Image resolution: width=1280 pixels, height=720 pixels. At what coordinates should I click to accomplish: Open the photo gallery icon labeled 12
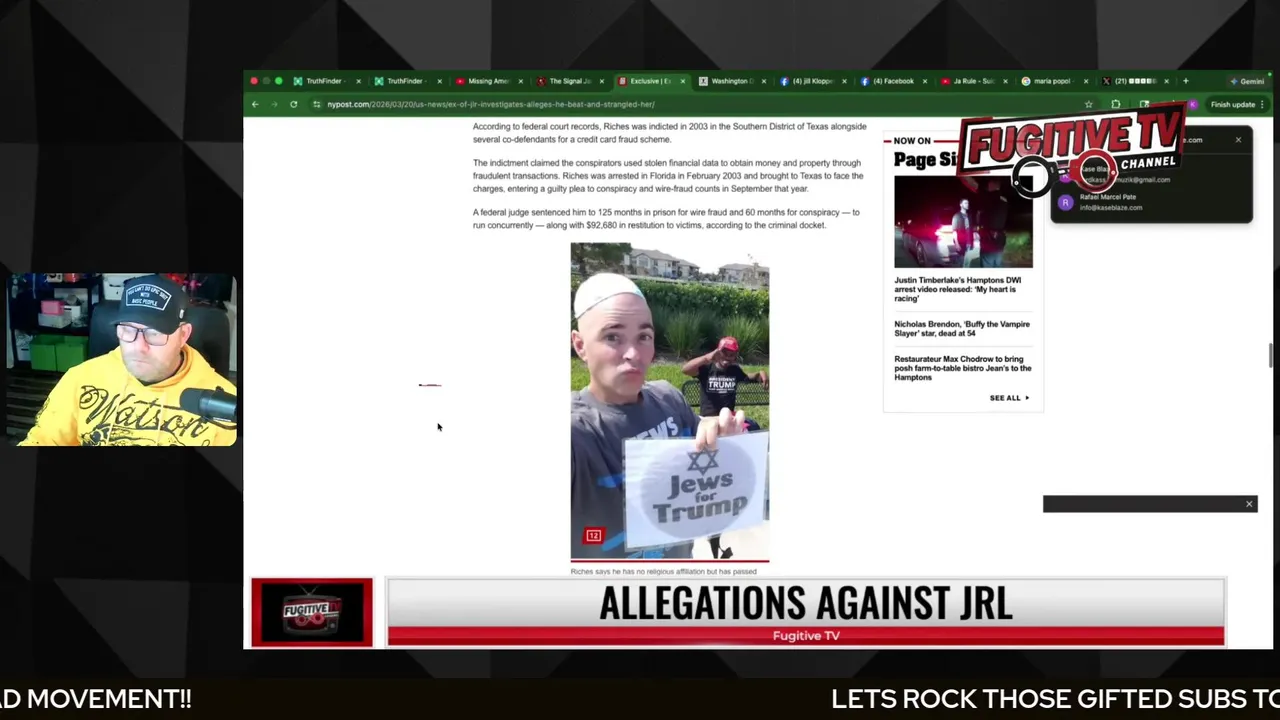[593, 536]
